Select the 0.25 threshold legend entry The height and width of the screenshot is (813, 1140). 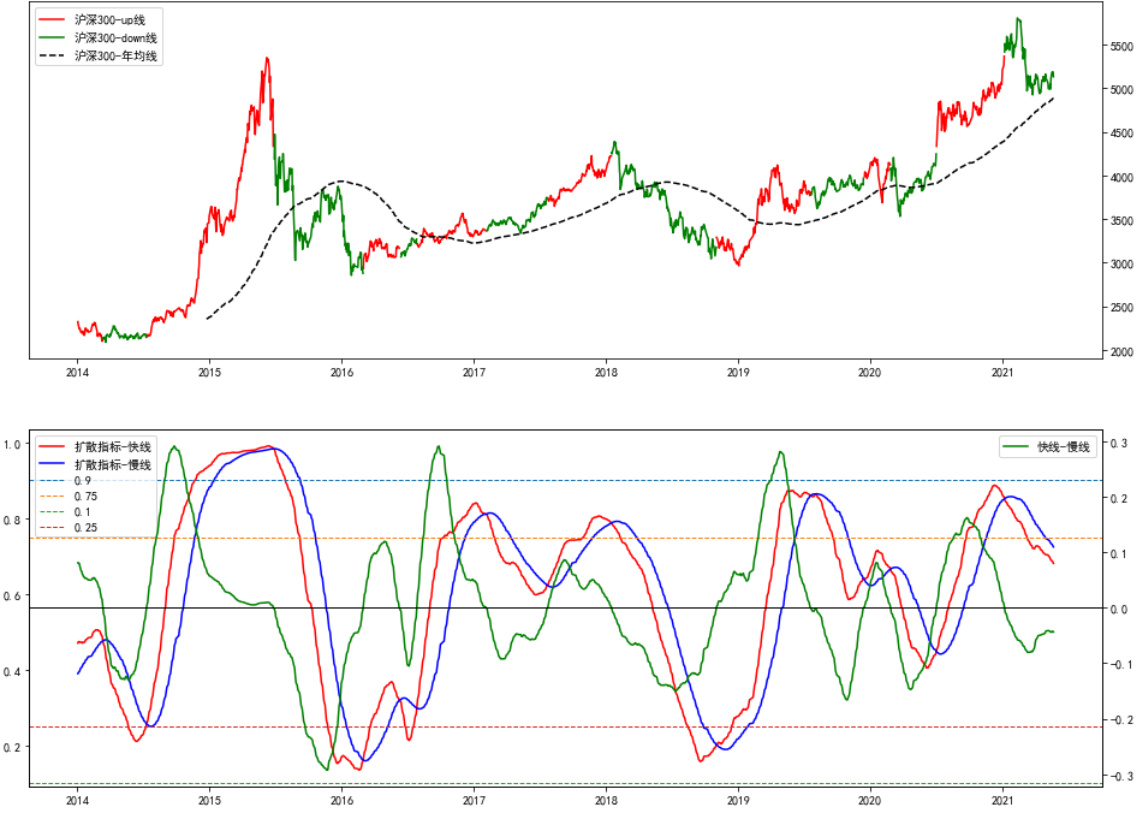coord(86,527)
